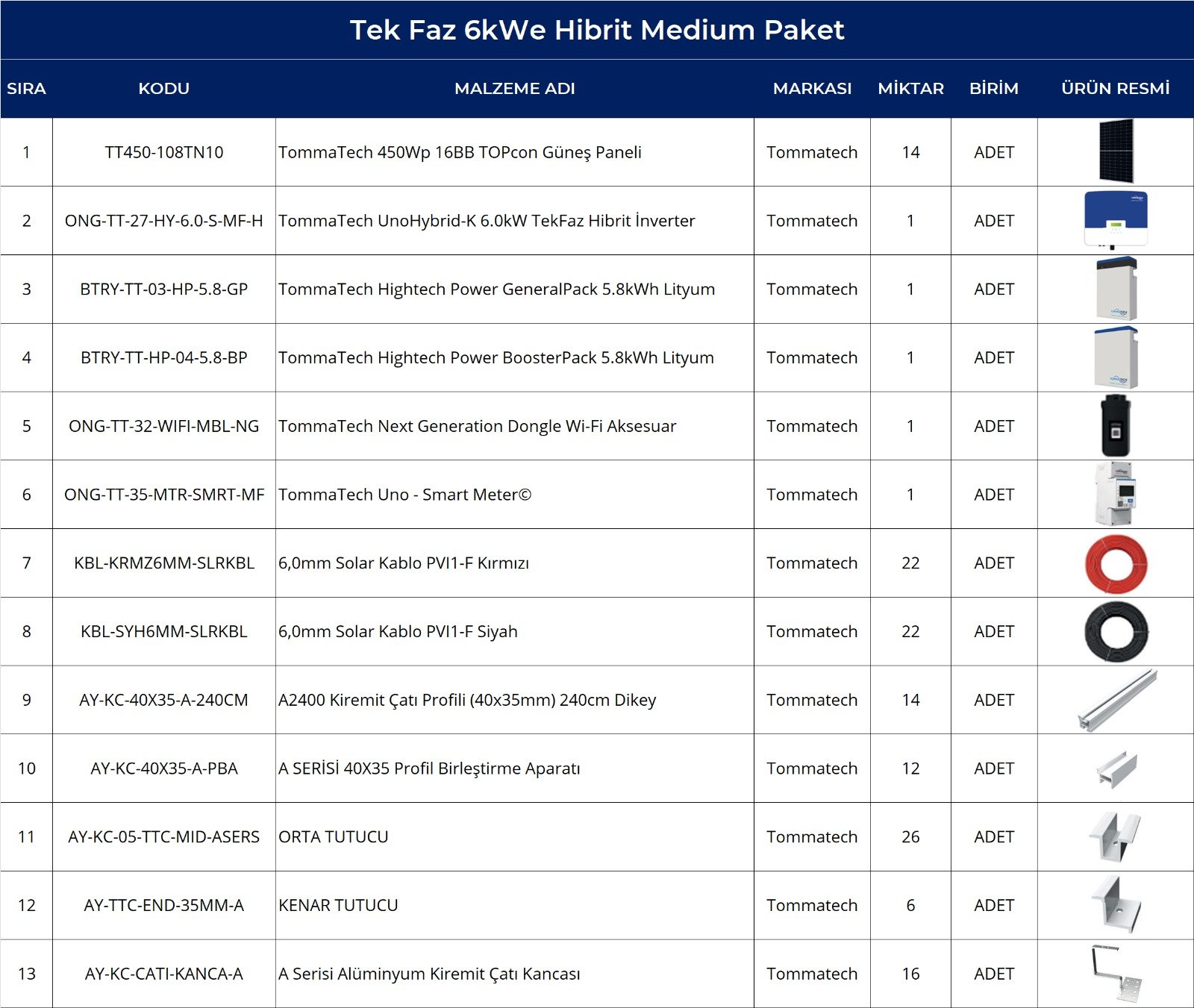Select code TT450-108TN10
The width and height of the screenshot is (1194, 1008).
click(164, 152)
